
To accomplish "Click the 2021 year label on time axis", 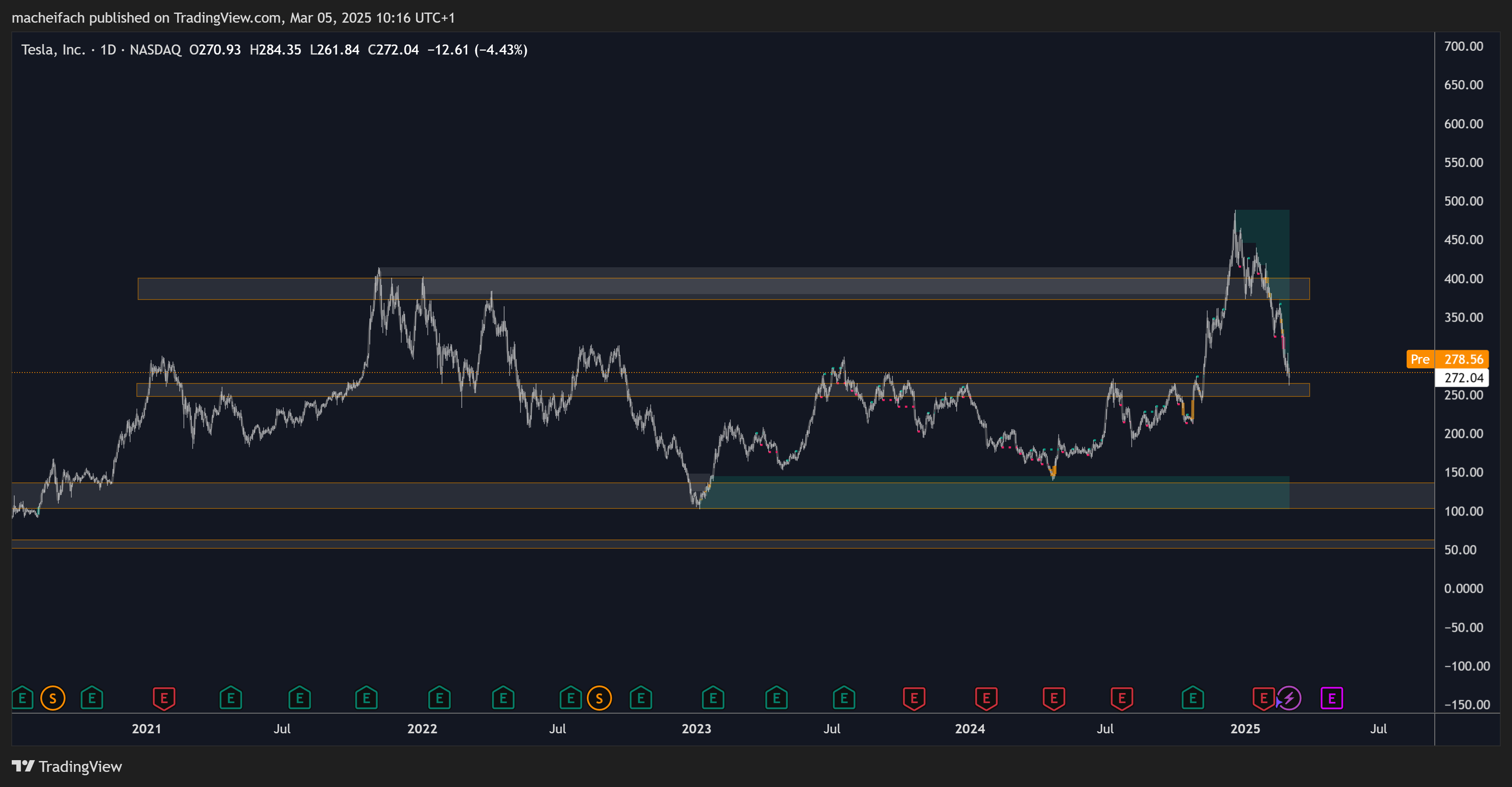I will [146, 728].
